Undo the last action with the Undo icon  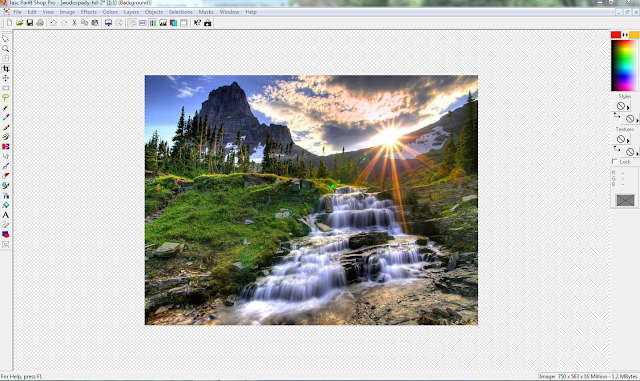tap(53, 23)
